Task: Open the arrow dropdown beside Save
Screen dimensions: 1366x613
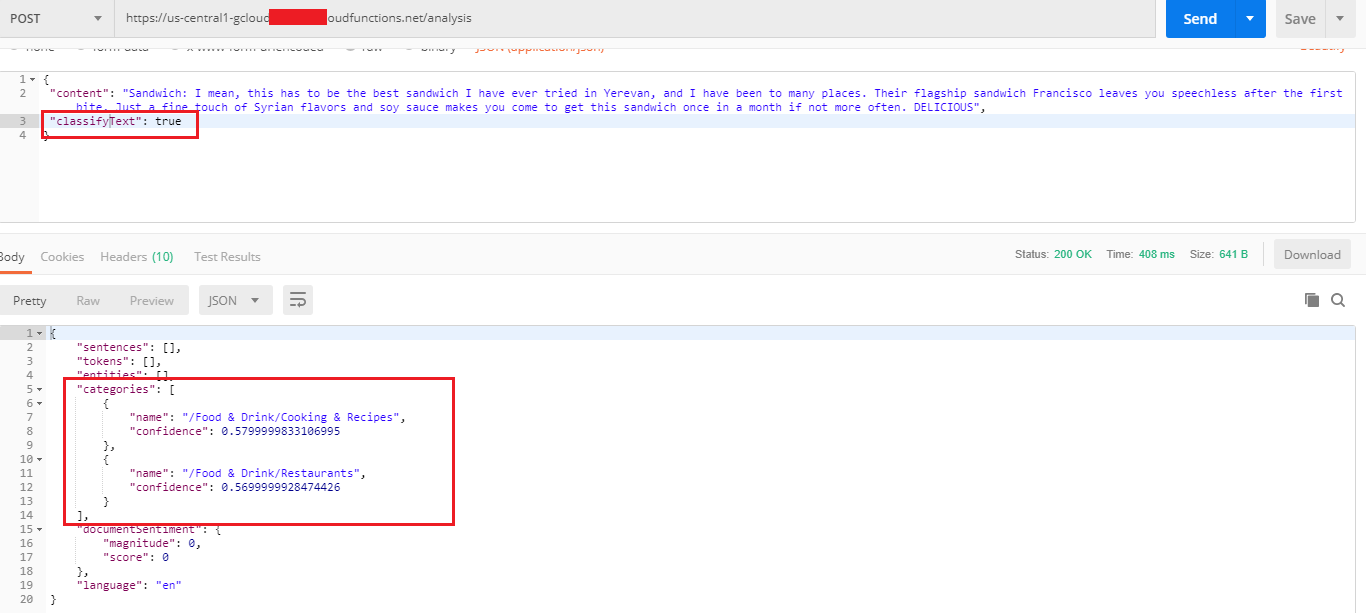Action: [1340, 18]
